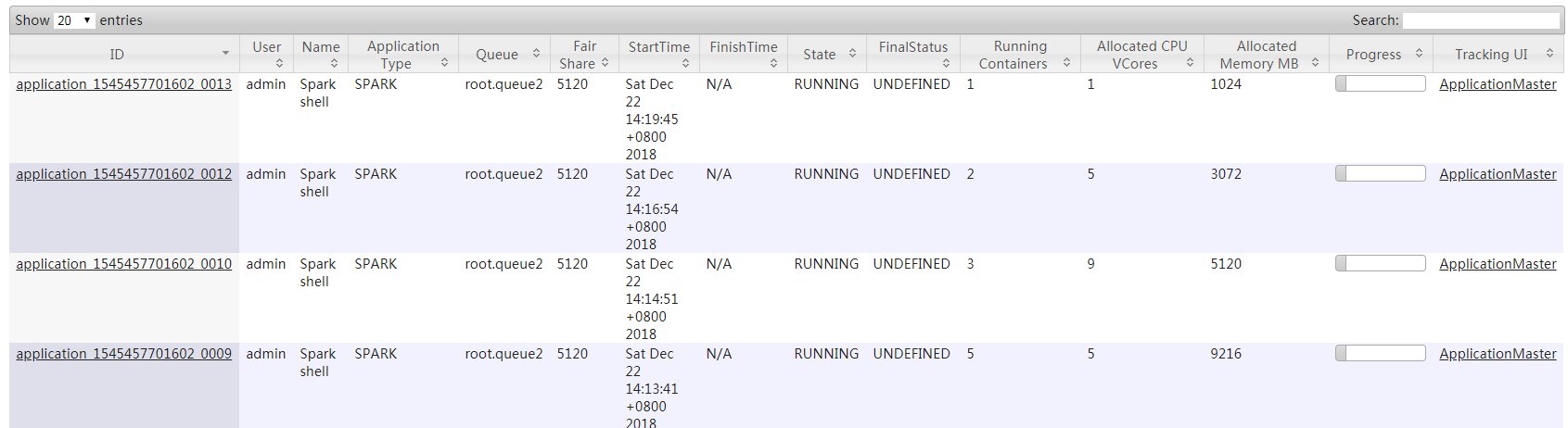
Task: Sort table by StartTime column
Action: (x=659, y=55)
